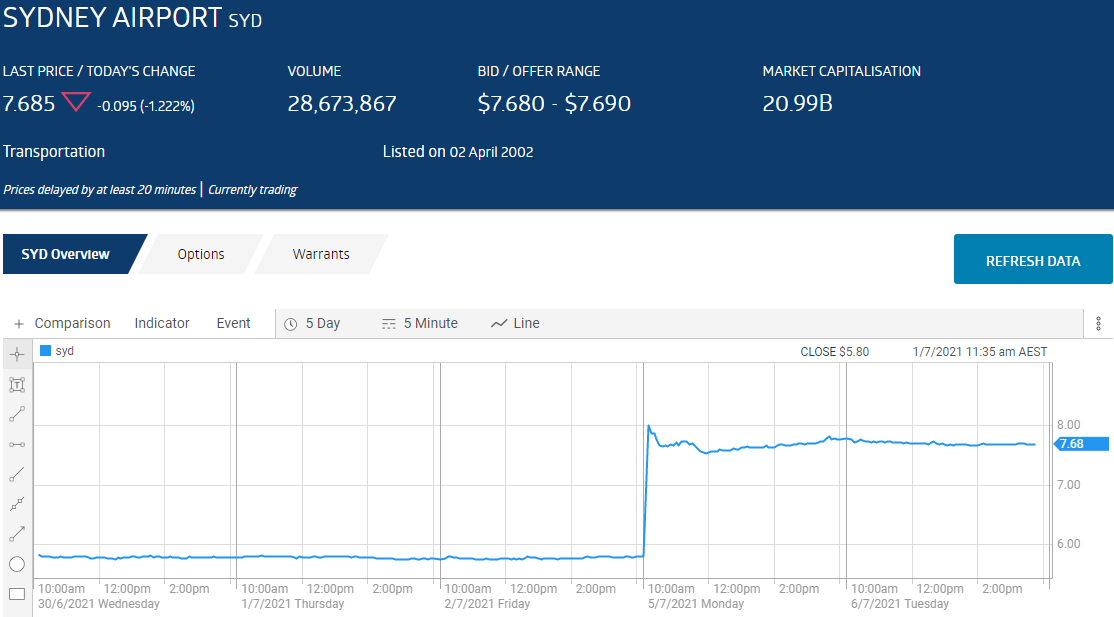The image size is (1114, 617).
Task: Select the ray line drawing tool
Action: [x=17, y=474]
